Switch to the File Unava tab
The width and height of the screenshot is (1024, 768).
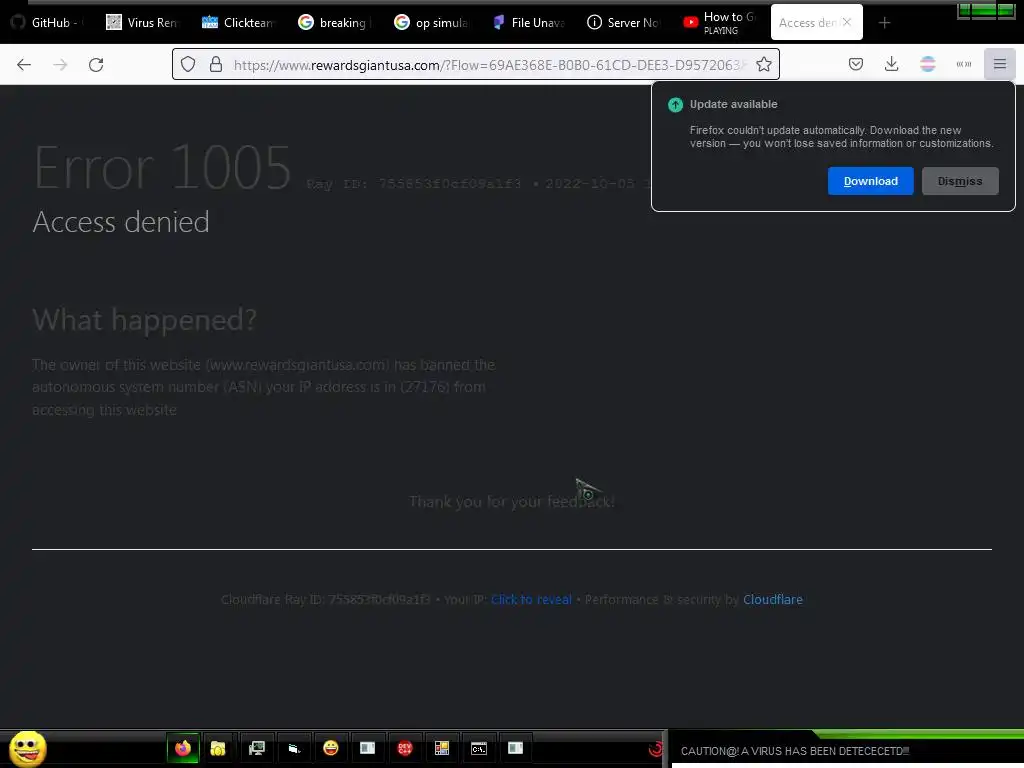click(528, 22)
